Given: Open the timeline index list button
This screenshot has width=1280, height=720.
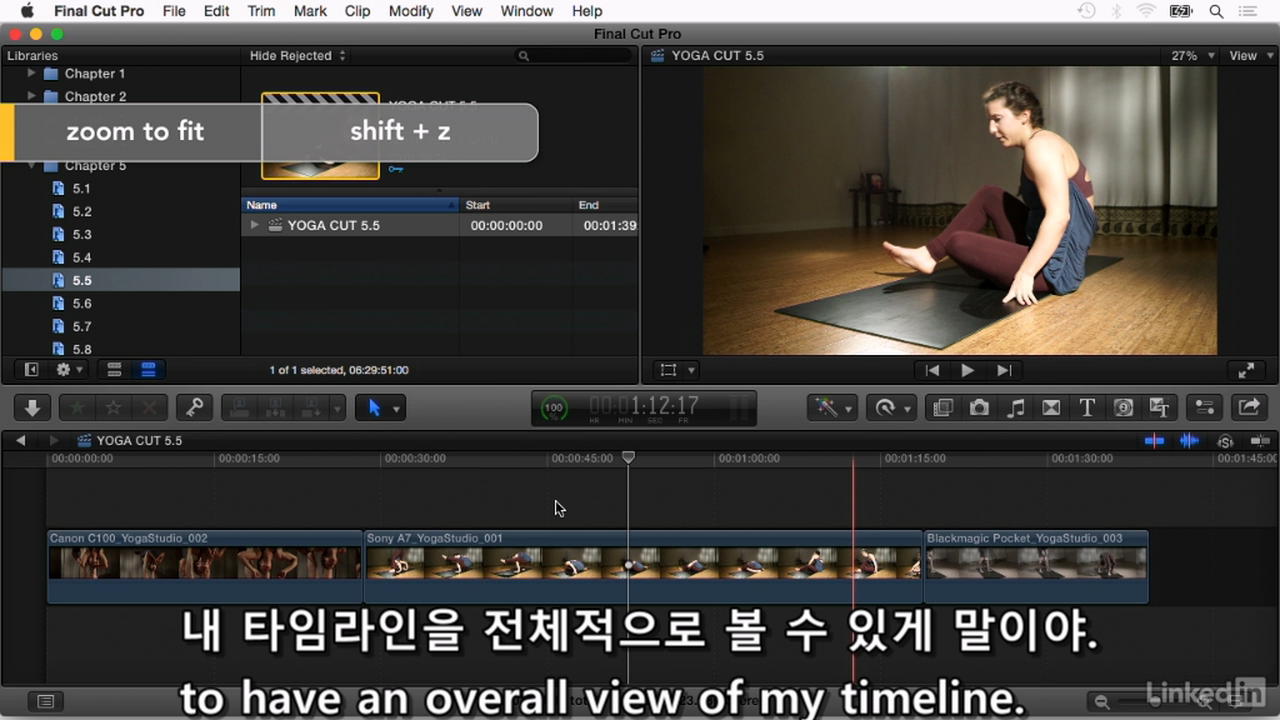Looking at the screenshot, I should [45, 701].
